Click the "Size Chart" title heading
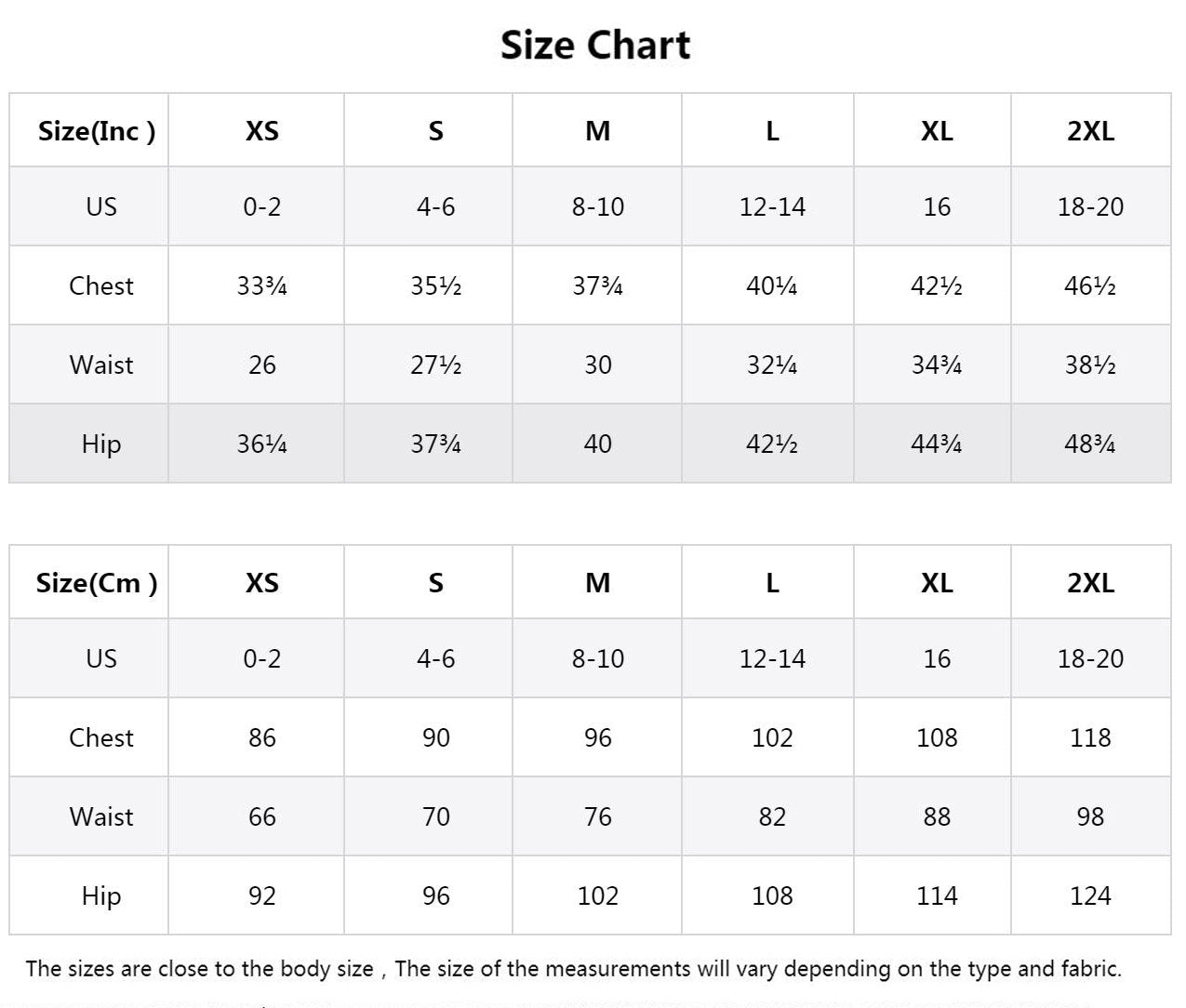 pos(595,45)
